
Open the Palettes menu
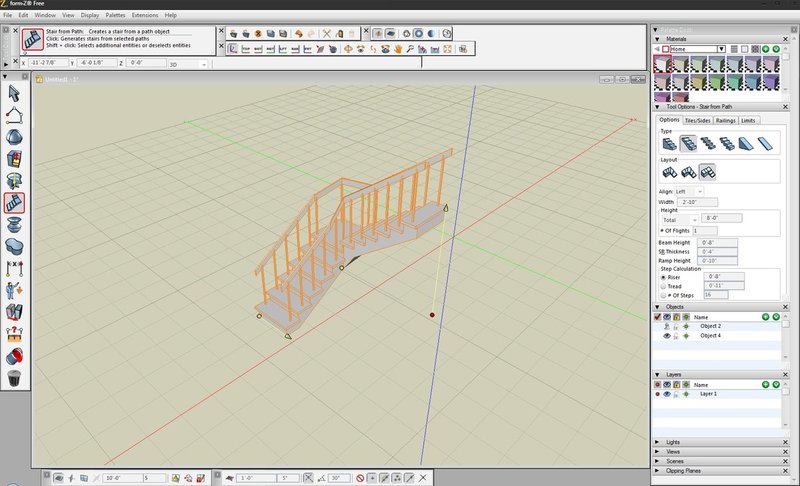tap(116, 16)
